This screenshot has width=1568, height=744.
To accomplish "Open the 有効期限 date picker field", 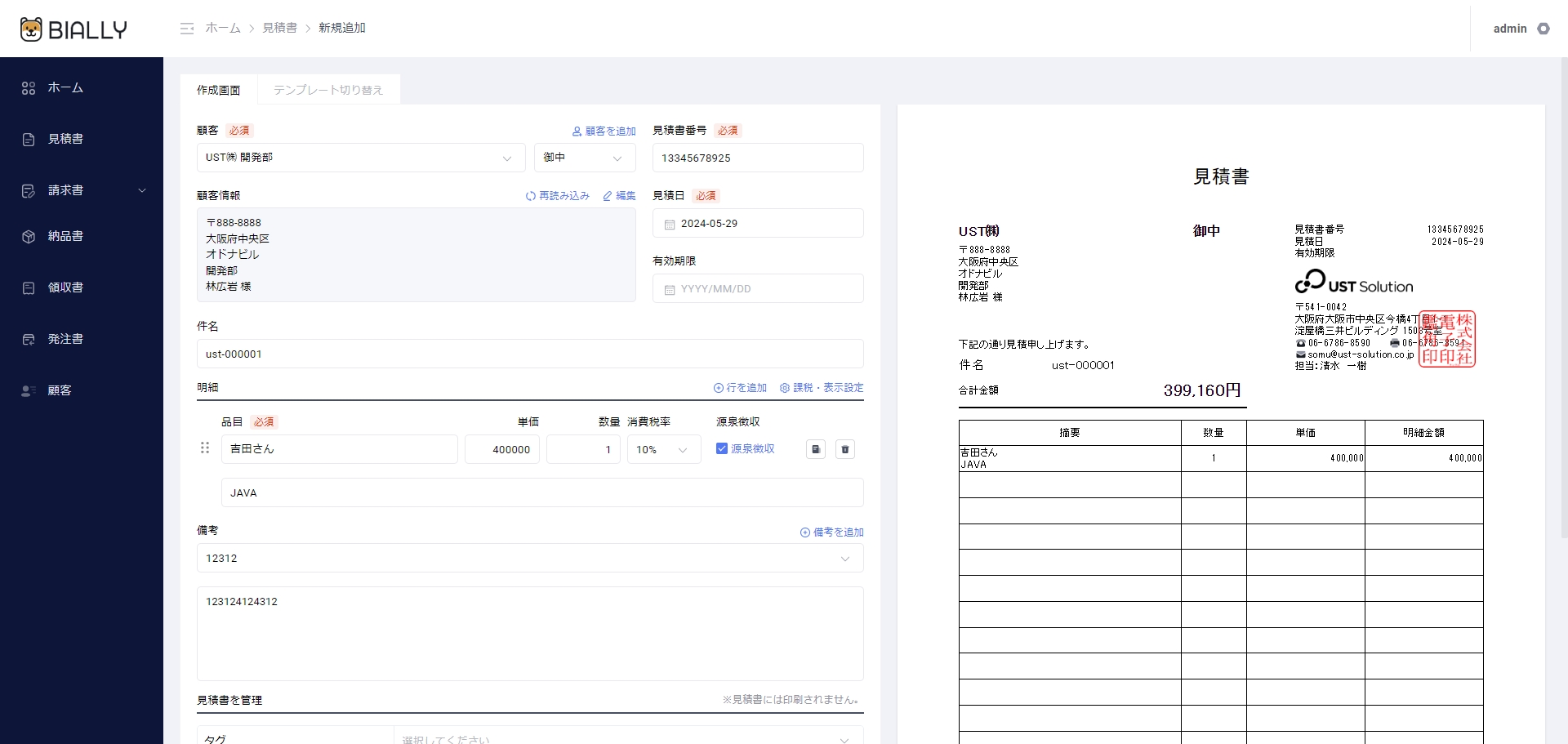I will (x=757, y=289).
